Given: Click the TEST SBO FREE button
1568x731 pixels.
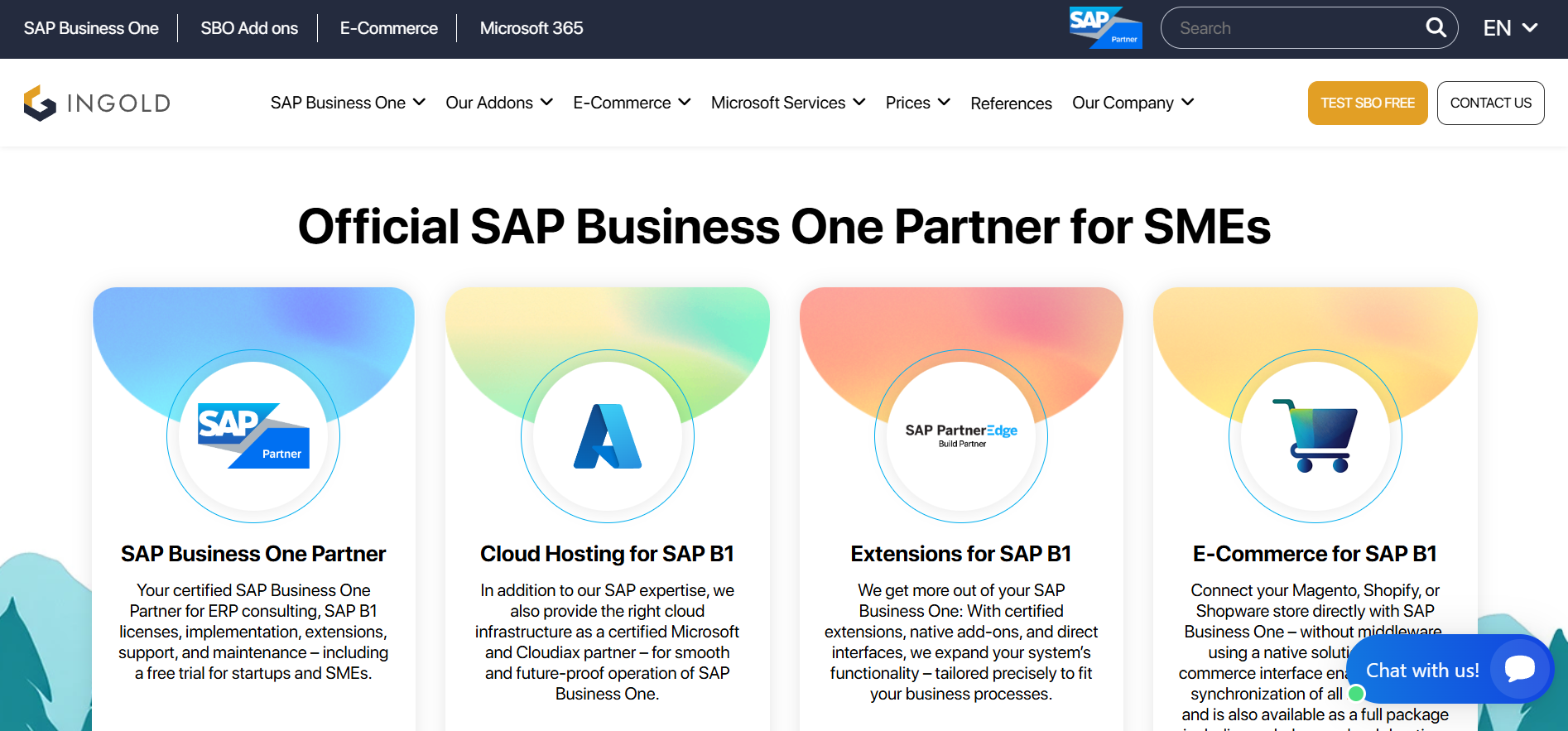Looking at the screenshot, I should pyautogui.click(x=1367, y=103).
